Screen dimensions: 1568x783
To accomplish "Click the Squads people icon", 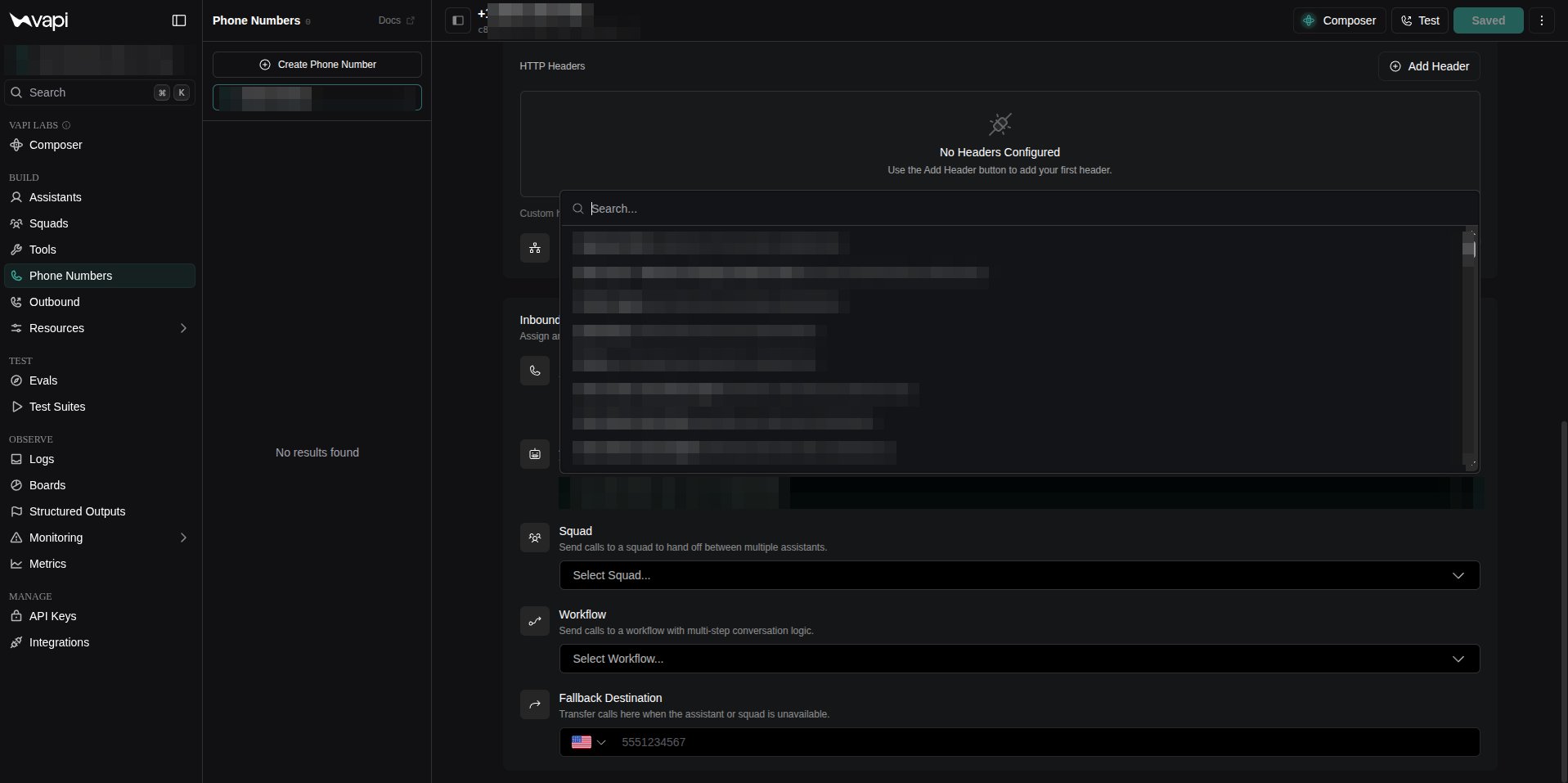I will pyautogui.click(x=16, y=223).
